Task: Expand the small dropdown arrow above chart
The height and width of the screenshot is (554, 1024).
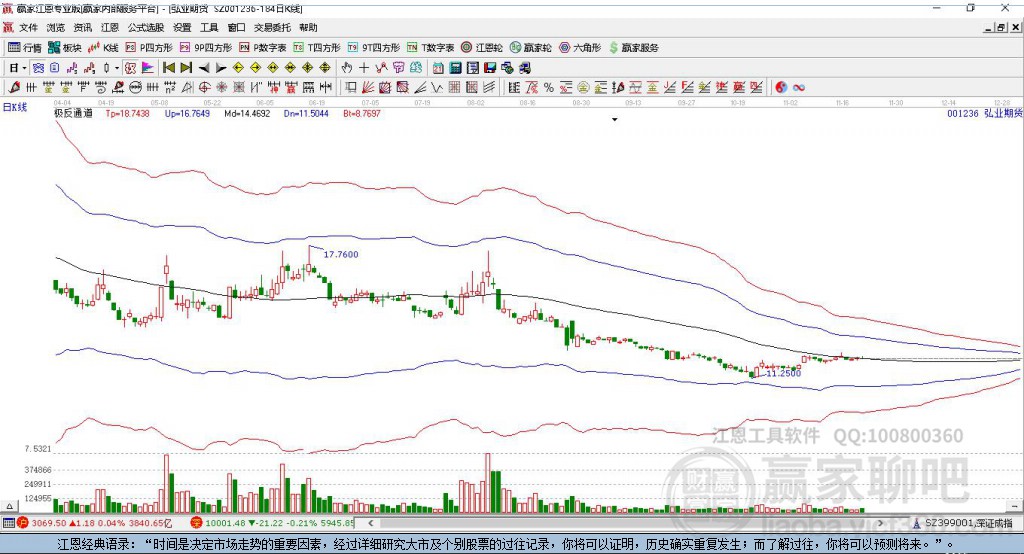Action: pos(614,120)
